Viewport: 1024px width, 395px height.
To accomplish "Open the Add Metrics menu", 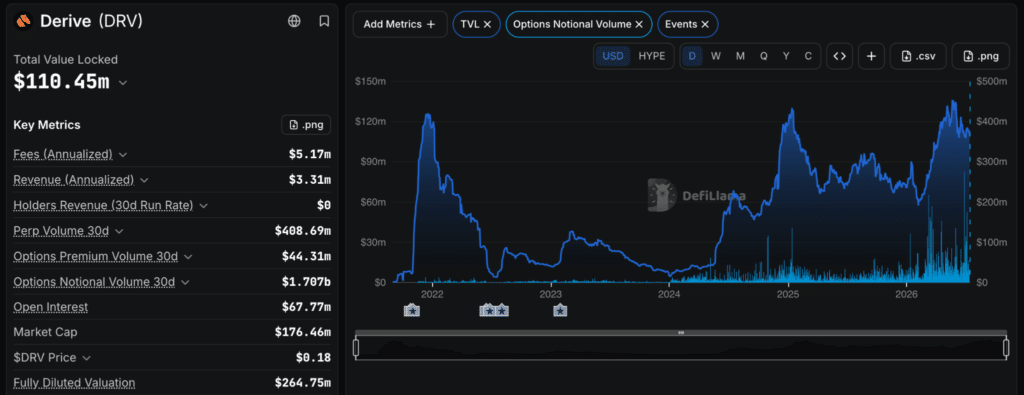I will [400, 24].
